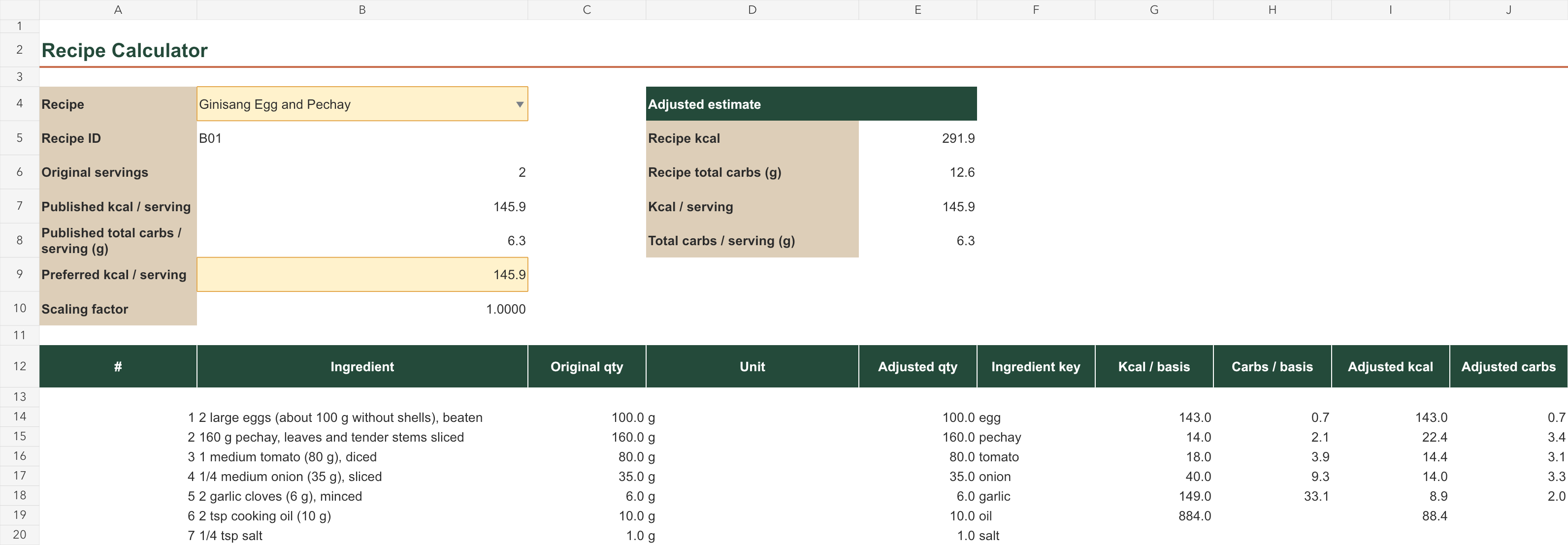Select column A header
Viewport: 1568px width, 545px height.
point(118,10)
